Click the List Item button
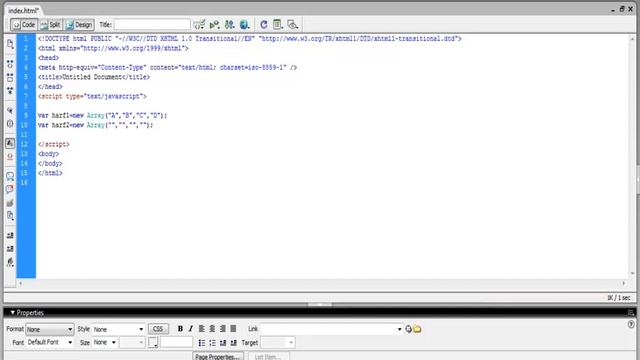The width and height of the screenshot is (640, 360). [x=269, y=356]
